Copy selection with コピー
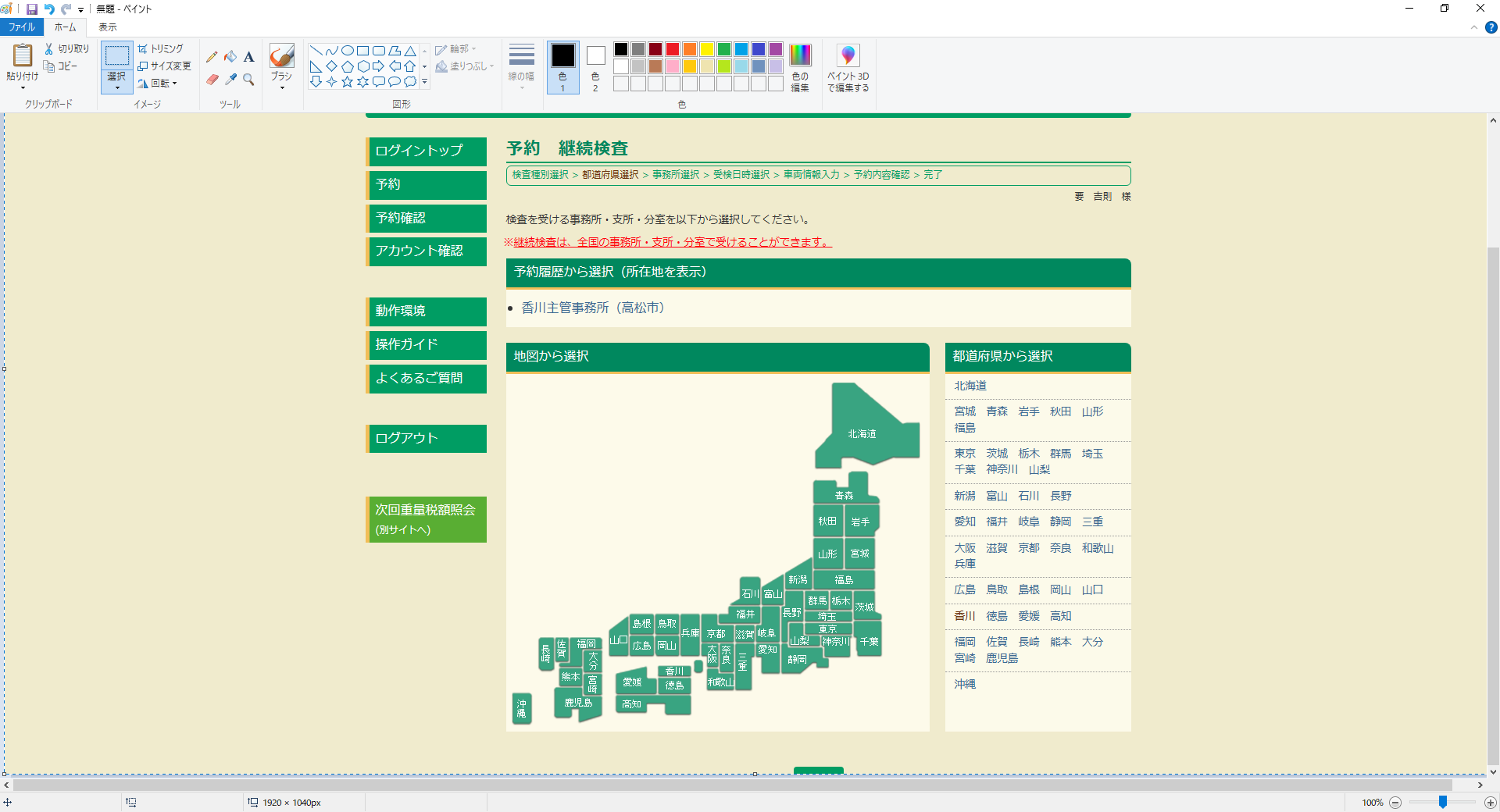Screen dimensions: 1500x812 click(61, 66)
